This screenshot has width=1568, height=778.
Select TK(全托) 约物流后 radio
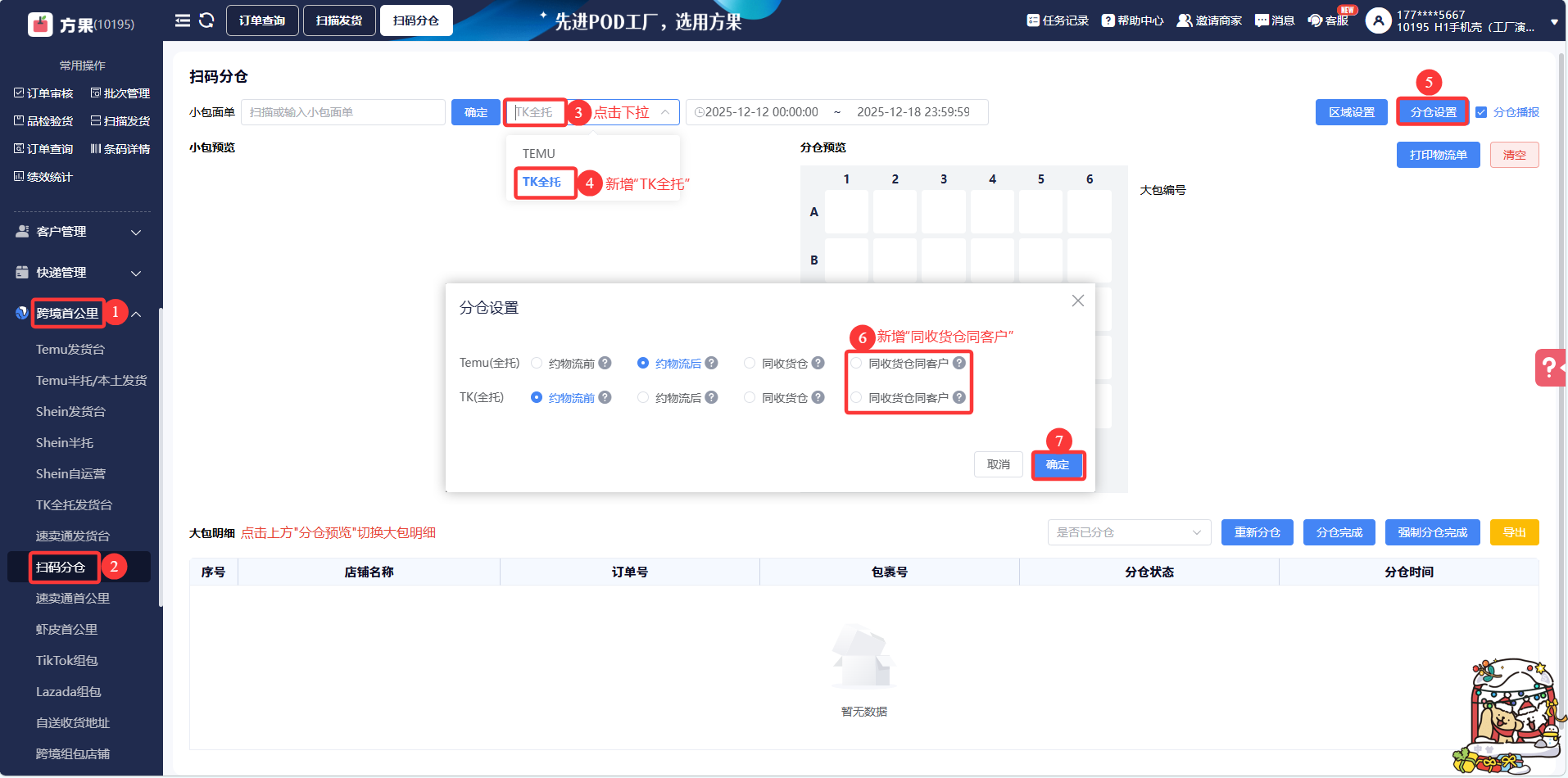click(643, 397)
